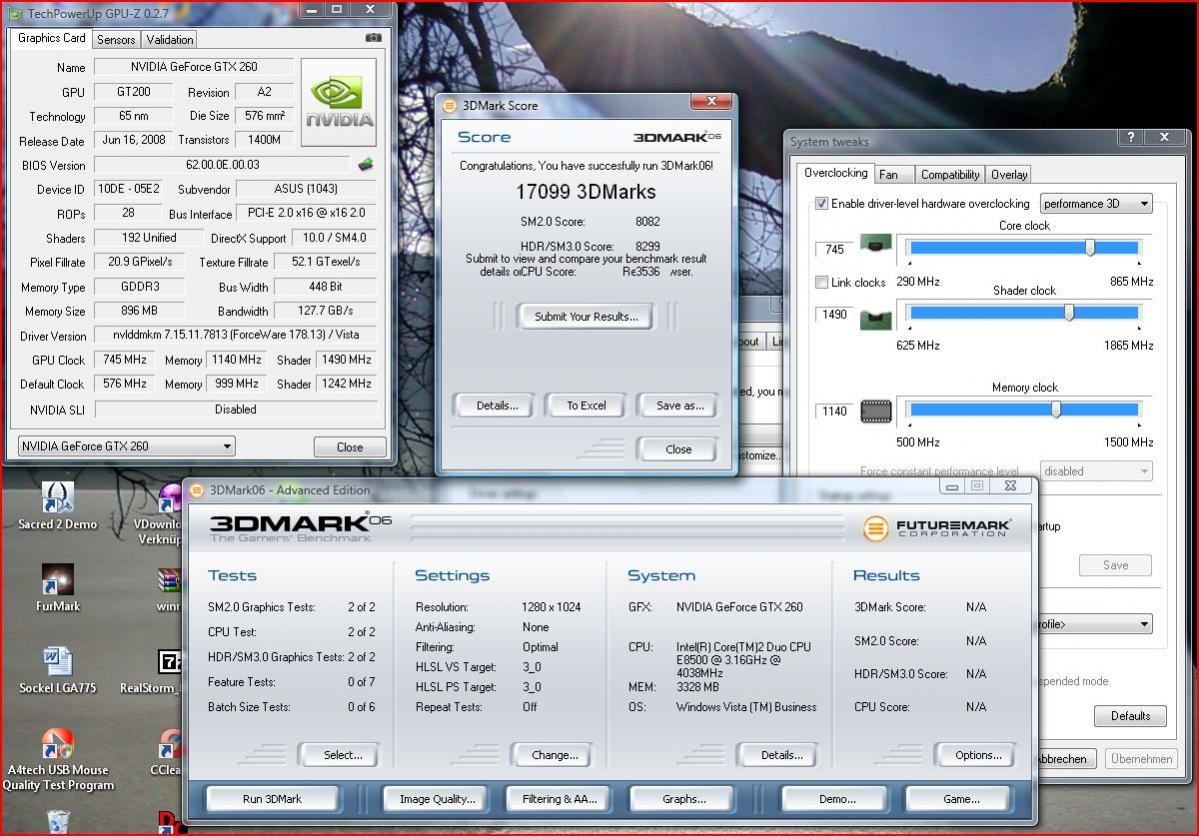The height and width of the screenshot is (836, 1199).
Task: Toggle the Link clocks checkbox
Action: [x=821, y=282]
